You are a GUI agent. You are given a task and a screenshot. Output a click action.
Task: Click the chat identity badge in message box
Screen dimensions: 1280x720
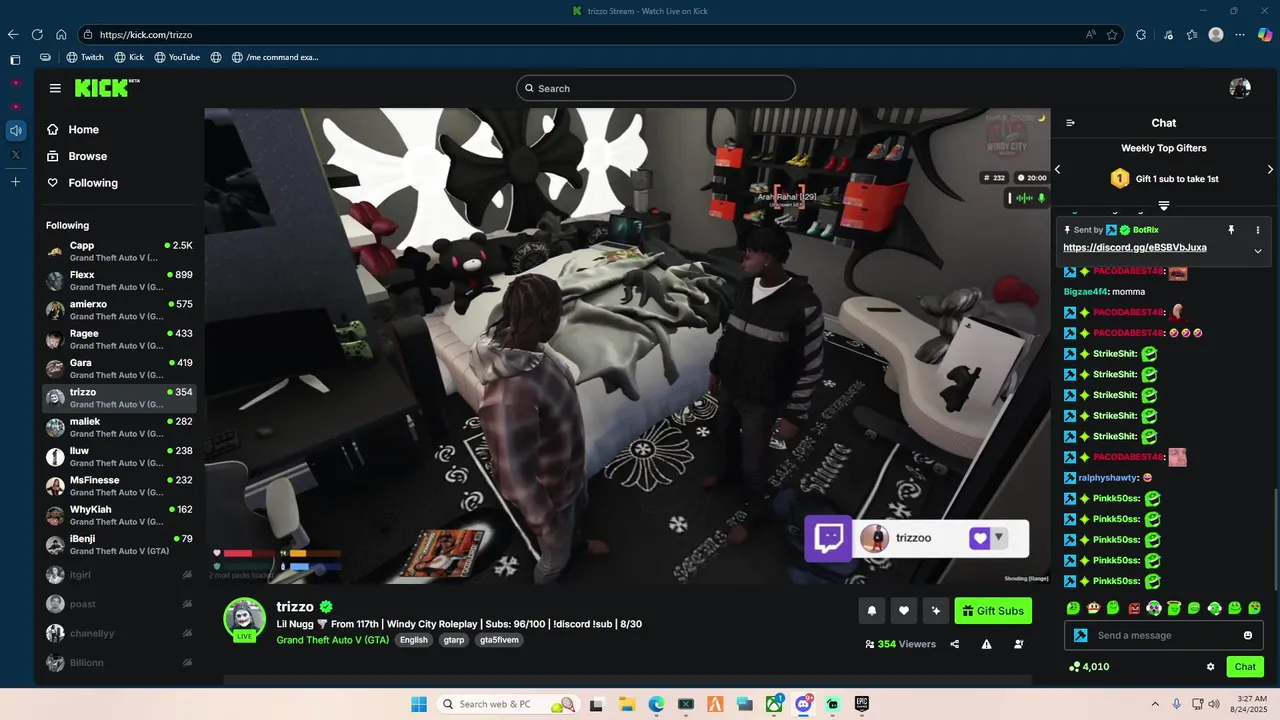(x=1080, y=635)
